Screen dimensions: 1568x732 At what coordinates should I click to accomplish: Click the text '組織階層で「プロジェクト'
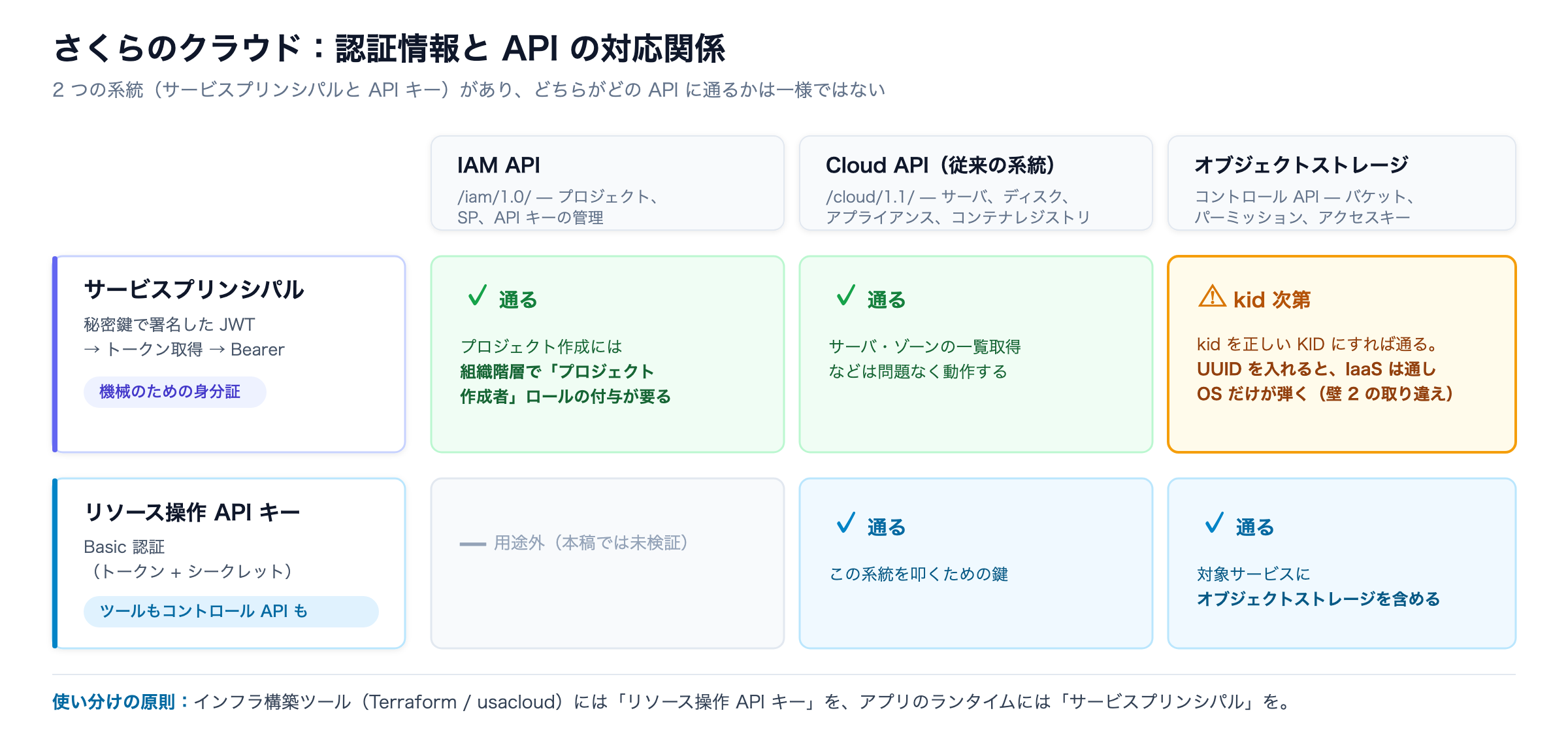click(557, 372)
